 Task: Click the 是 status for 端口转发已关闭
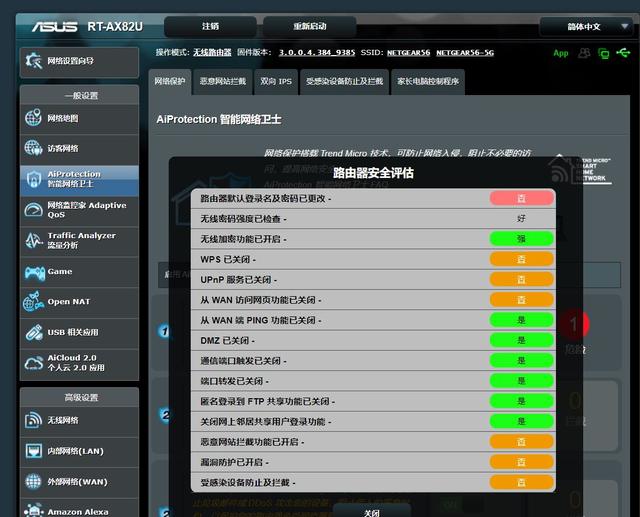521,381
